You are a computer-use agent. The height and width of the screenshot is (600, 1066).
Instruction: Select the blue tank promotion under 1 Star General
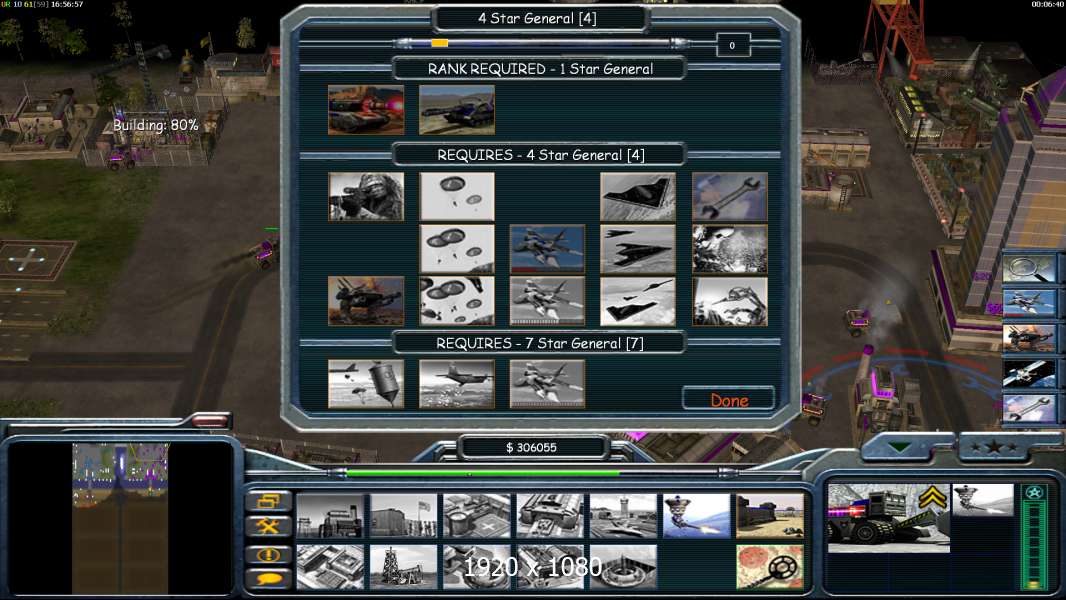[457, 110]
